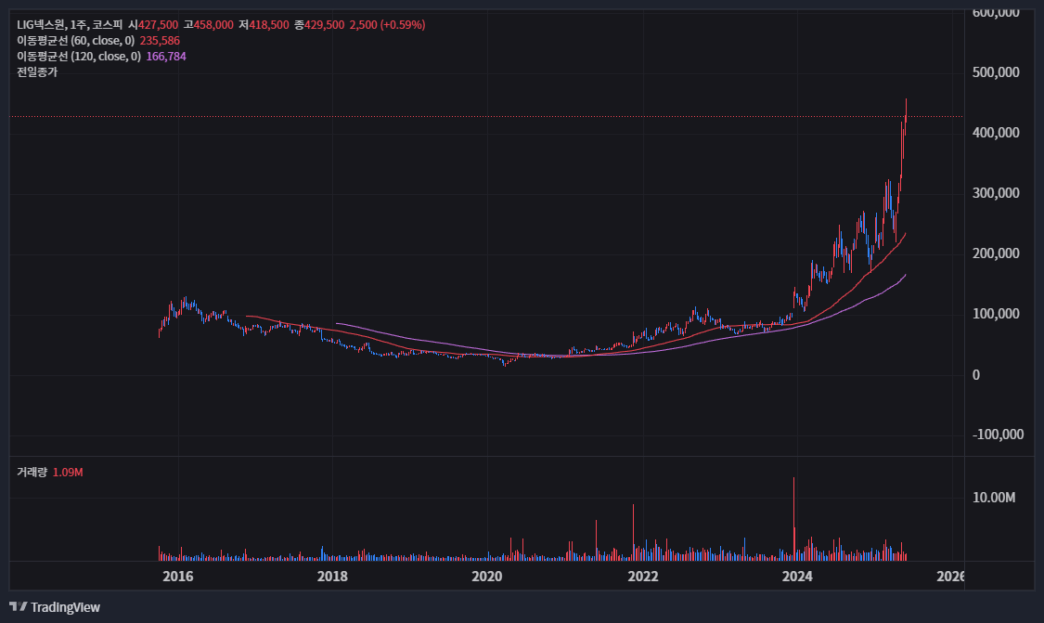Screen dimensions: 1044x623
Task: Click the 전일종가 legend label
Action: (37, 72)
